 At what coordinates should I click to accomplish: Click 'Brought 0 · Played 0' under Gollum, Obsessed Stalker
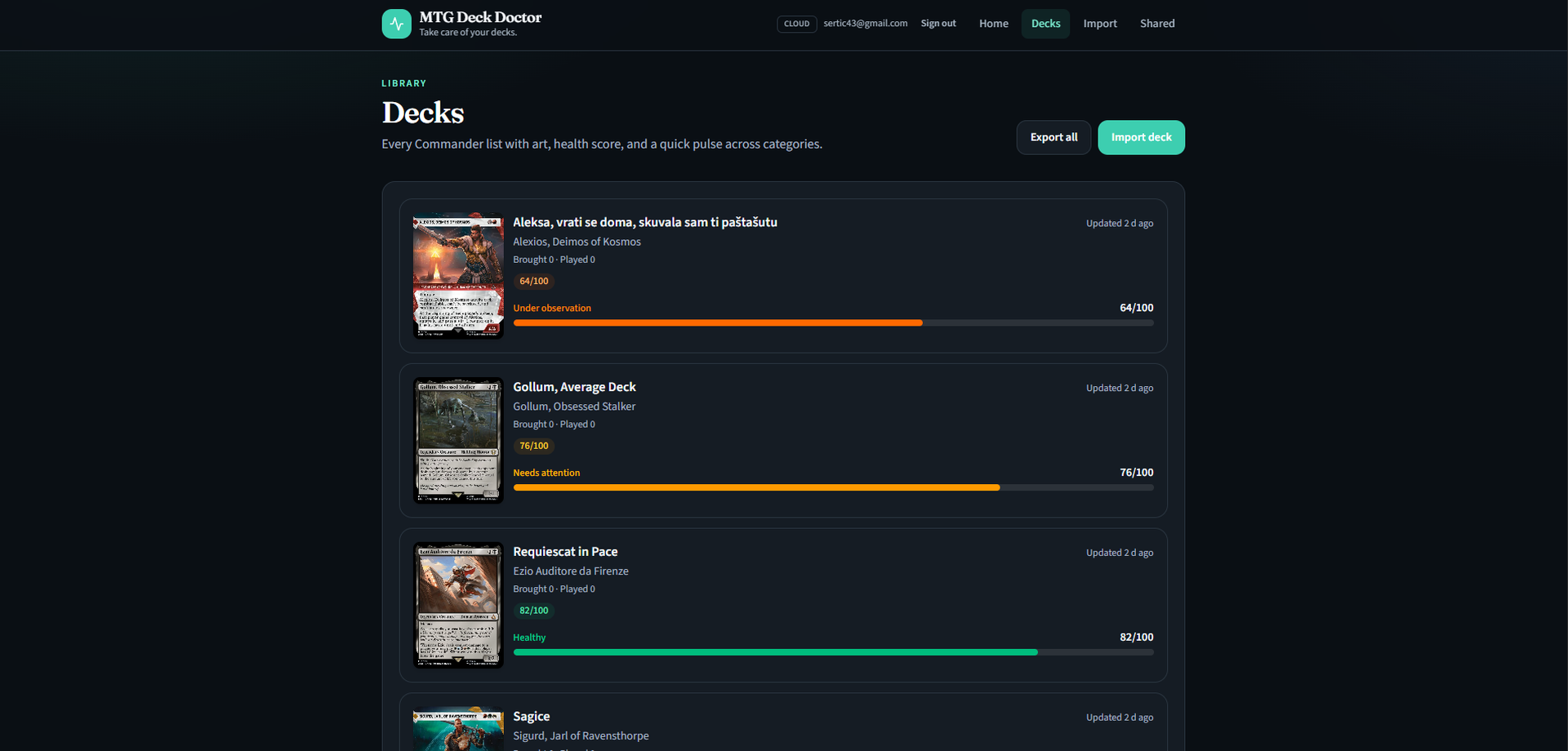554,425
